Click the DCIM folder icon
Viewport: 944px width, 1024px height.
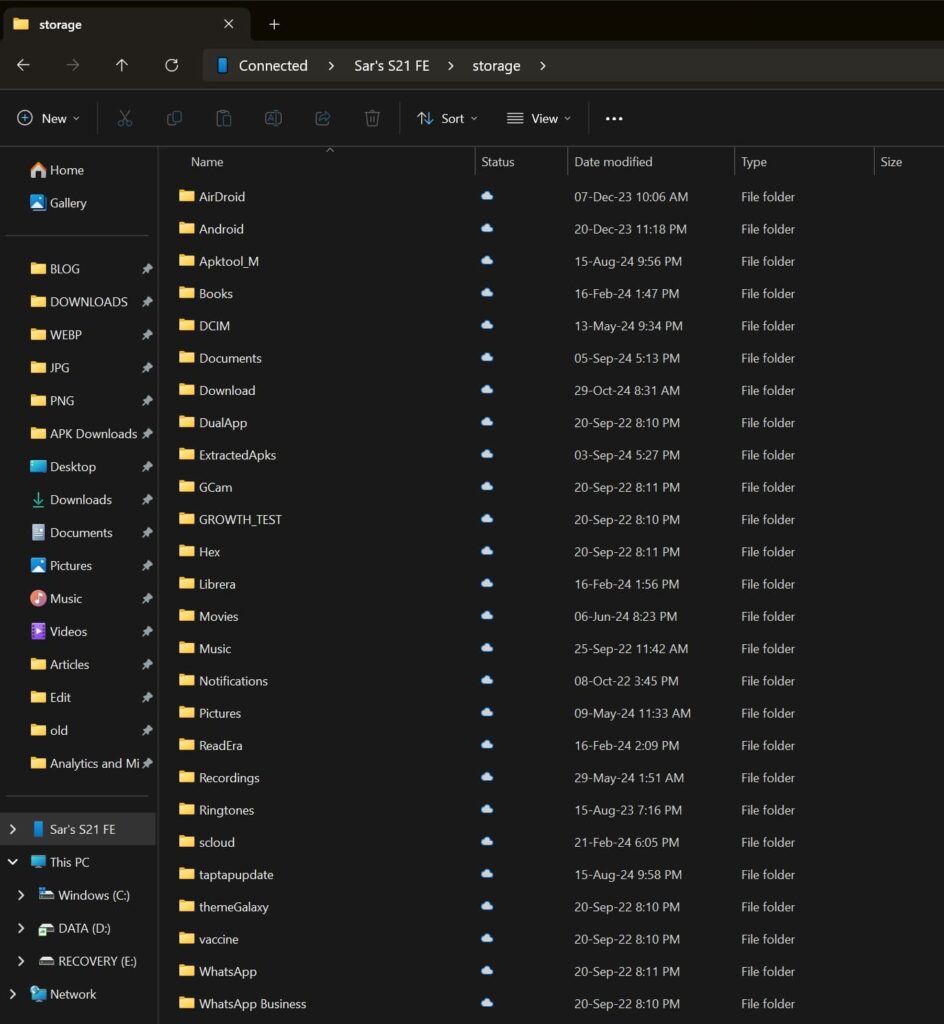[187, 325]
